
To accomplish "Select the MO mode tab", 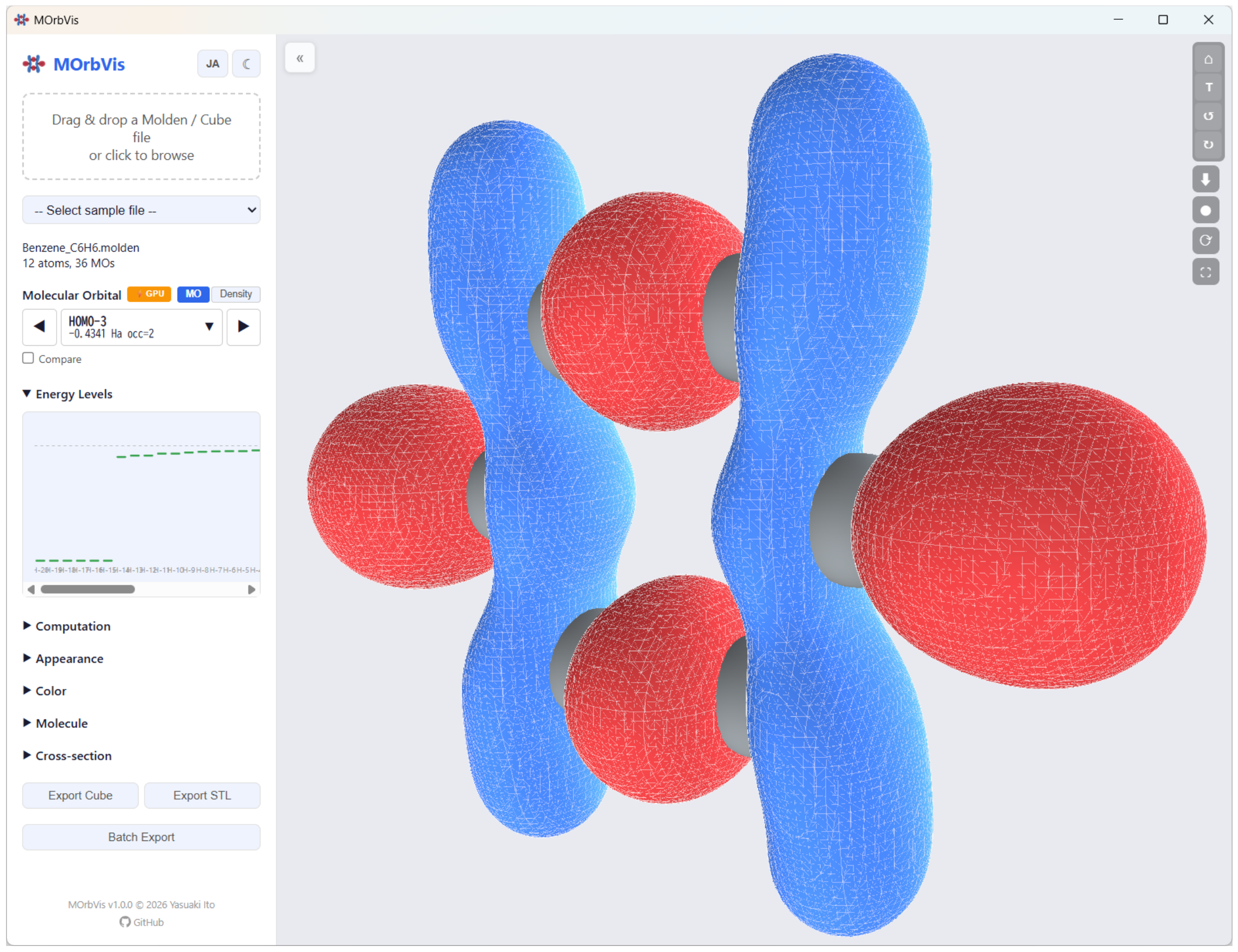I will click(x=192, y=294).
